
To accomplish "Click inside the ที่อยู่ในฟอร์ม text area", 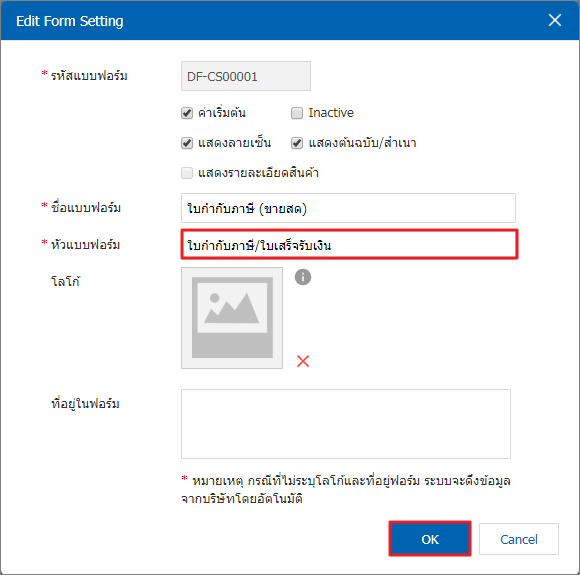I will point(346,424).
